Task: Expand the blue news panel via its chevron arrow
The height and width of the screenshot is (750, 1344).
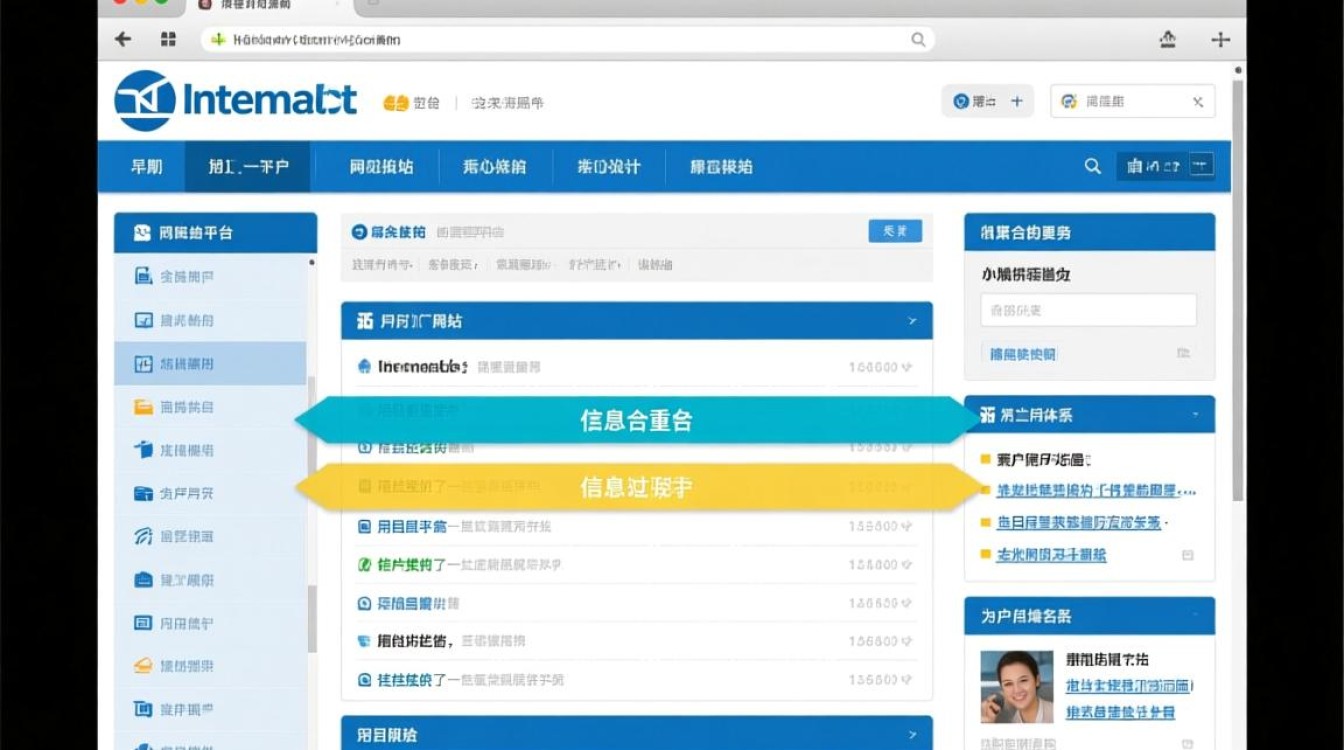Action: pyautogui.click(x=911, y=321)
